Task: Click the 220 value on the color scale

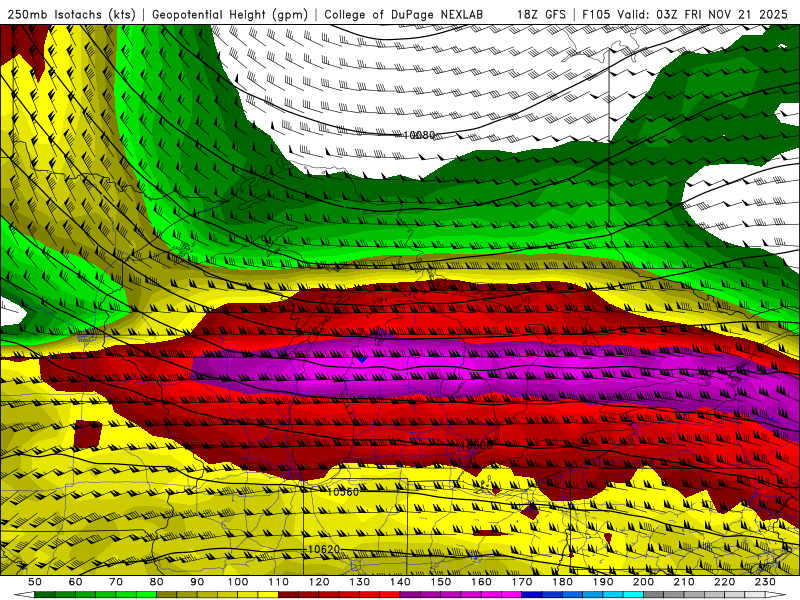Action: point(724,582)
